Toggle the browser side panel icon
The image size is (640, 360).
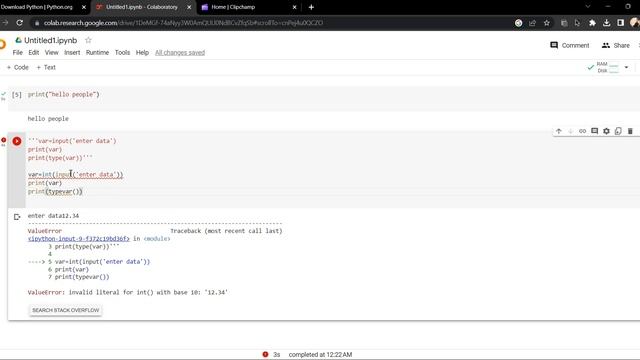pos(620,23)
